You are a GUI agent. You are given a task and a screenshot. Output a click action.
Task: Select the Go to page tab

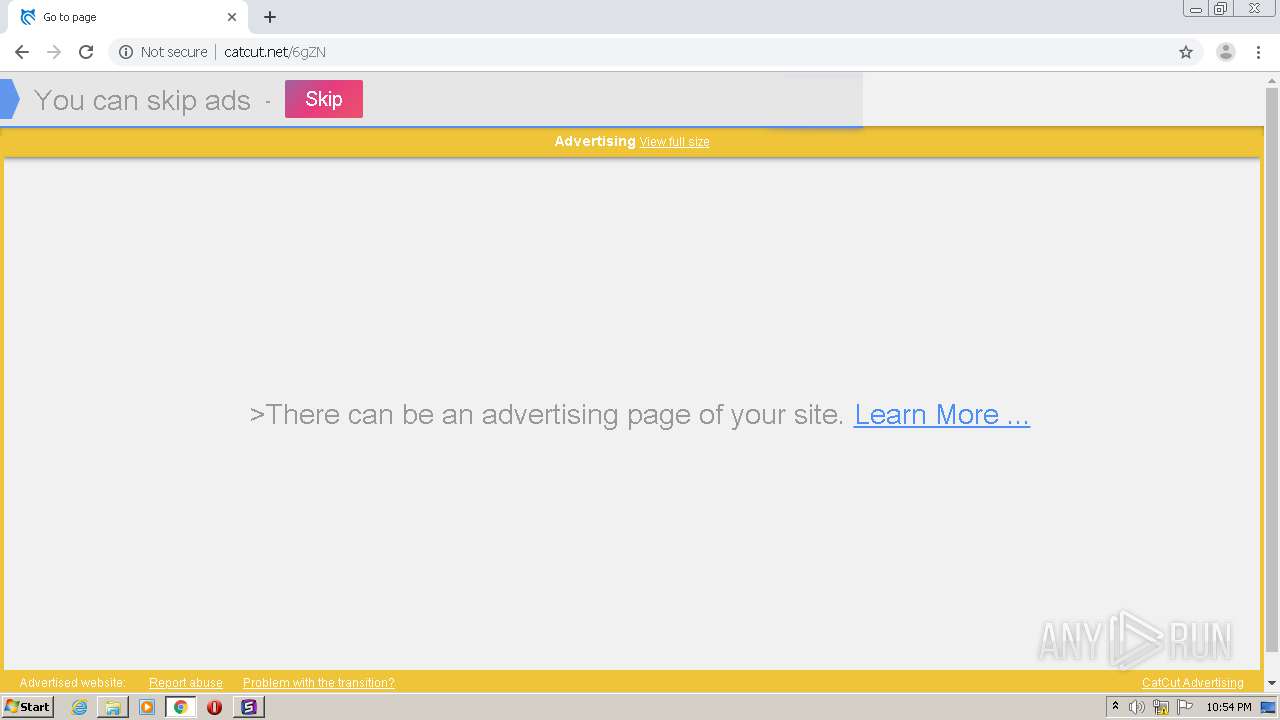click(x=128, y=17)
